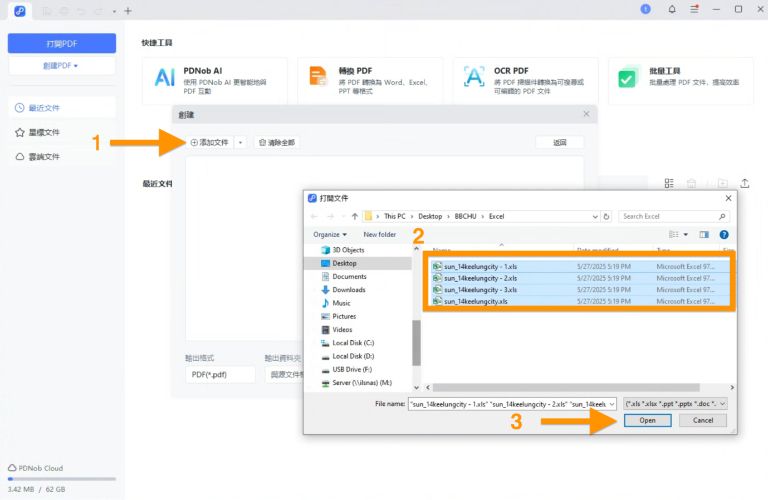Select USB Drive (F:) in tree
The image size is (768, 500).
352,369
